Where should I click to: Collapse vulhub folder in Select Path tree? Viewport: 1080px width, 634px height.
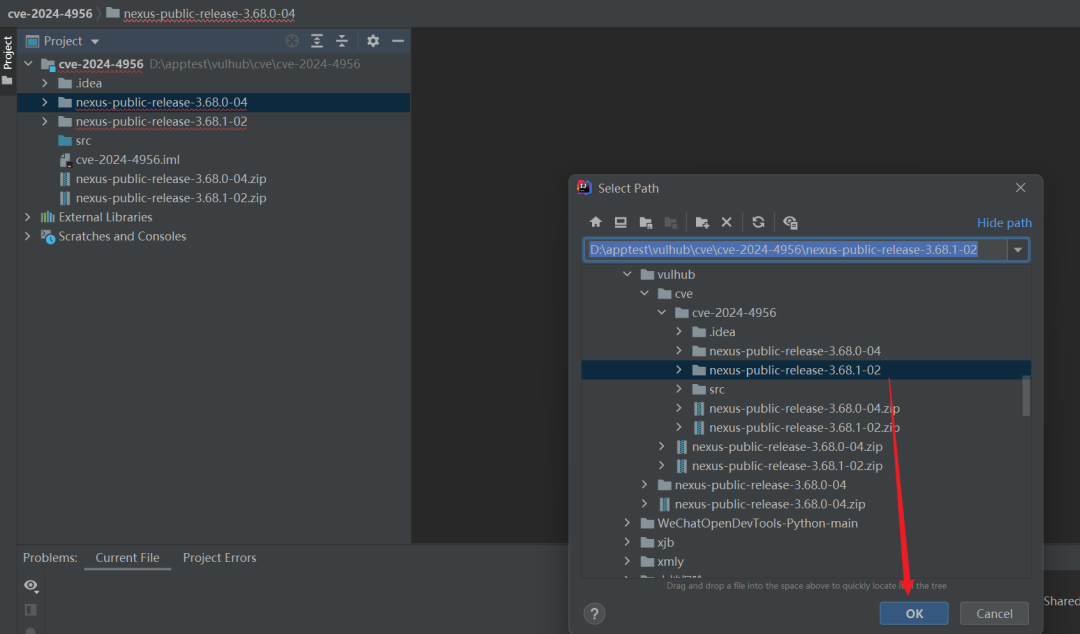(627, 274)
